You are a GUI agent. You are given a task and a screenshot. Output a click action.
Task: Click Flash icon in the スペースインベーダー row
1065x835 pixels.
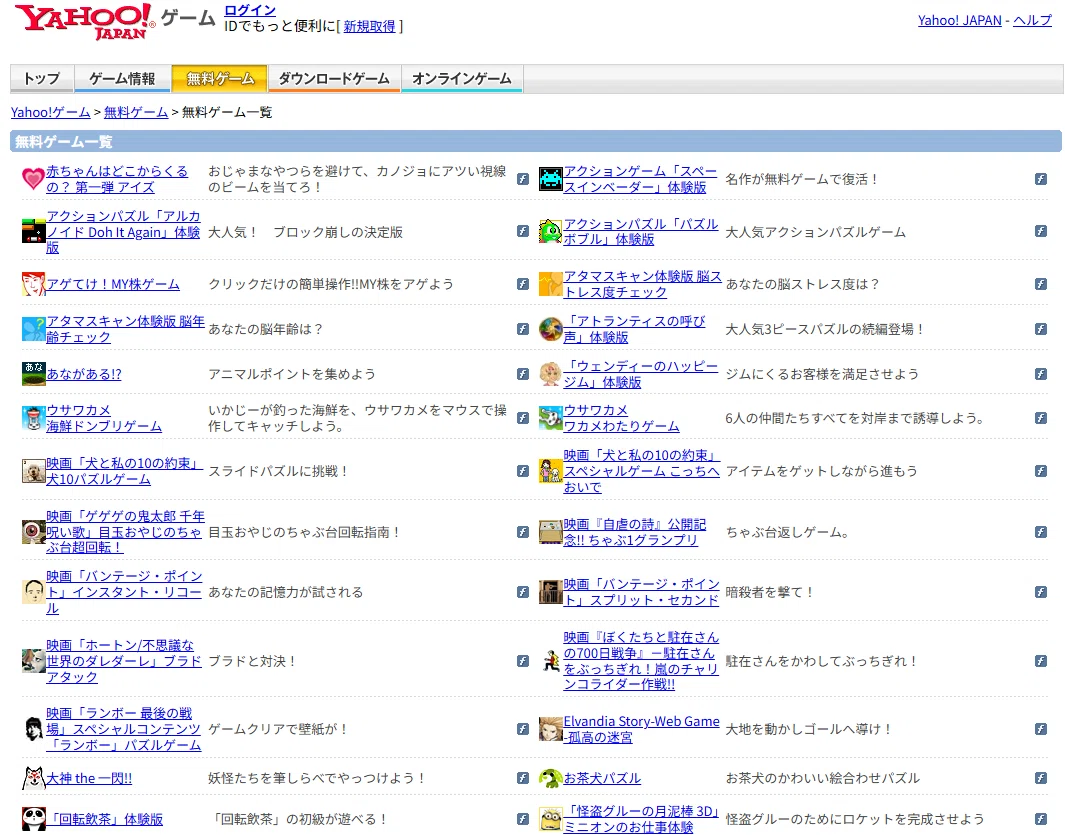[x=1041, y=179]
